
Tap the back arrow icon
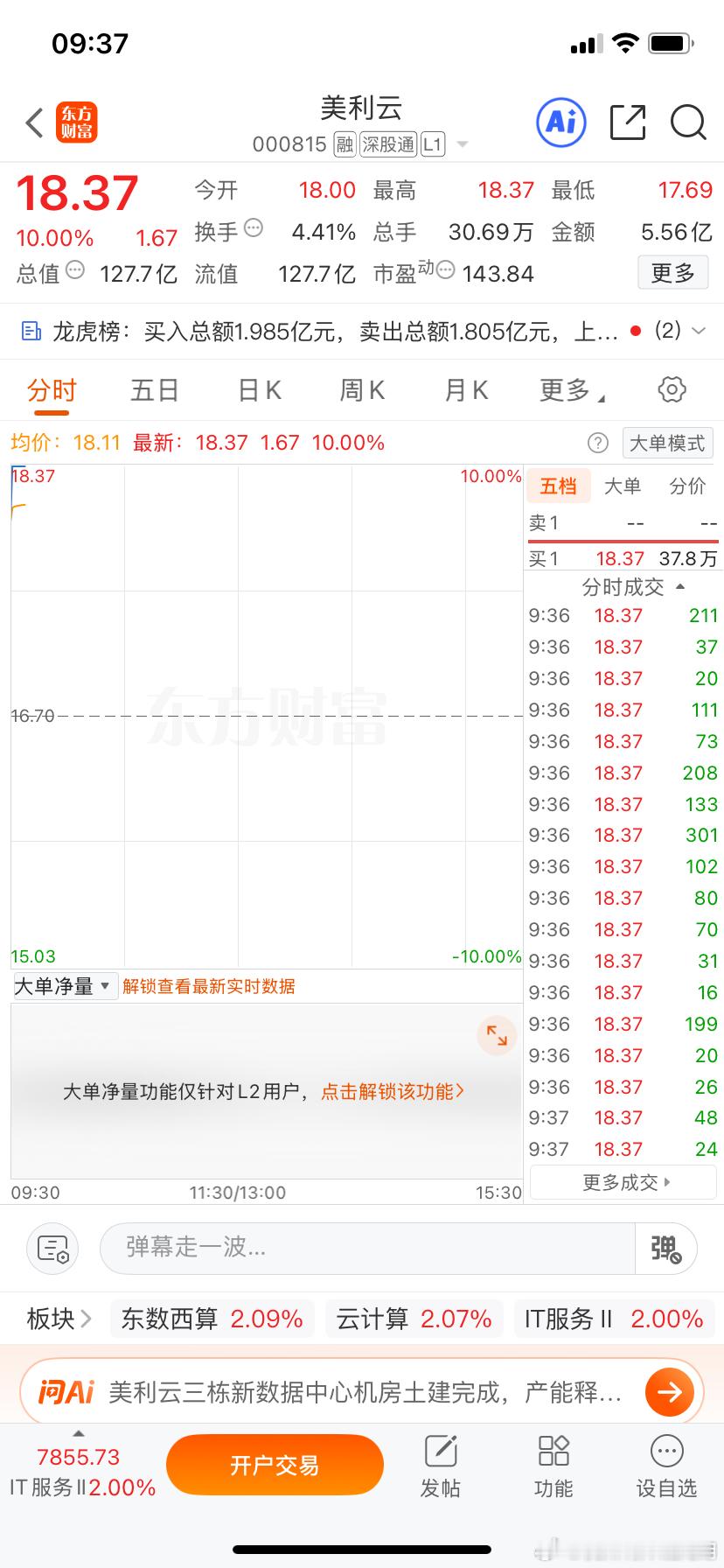[x=34, y=122]
